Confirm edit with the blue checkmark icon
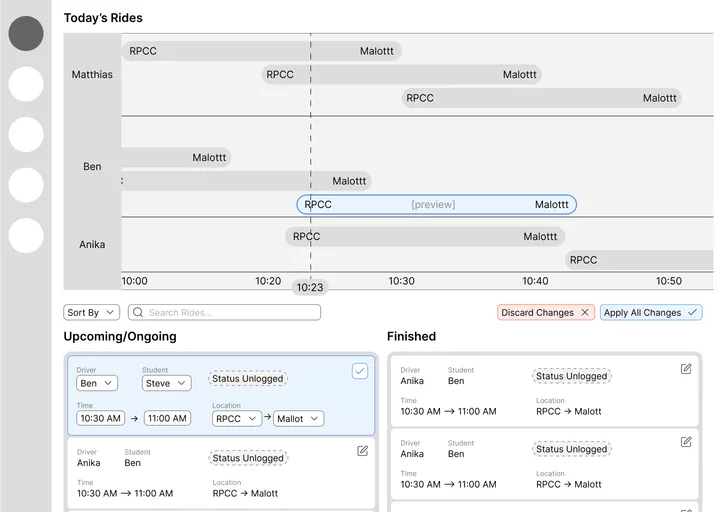 pyautogui.click(x=360, y=371)
